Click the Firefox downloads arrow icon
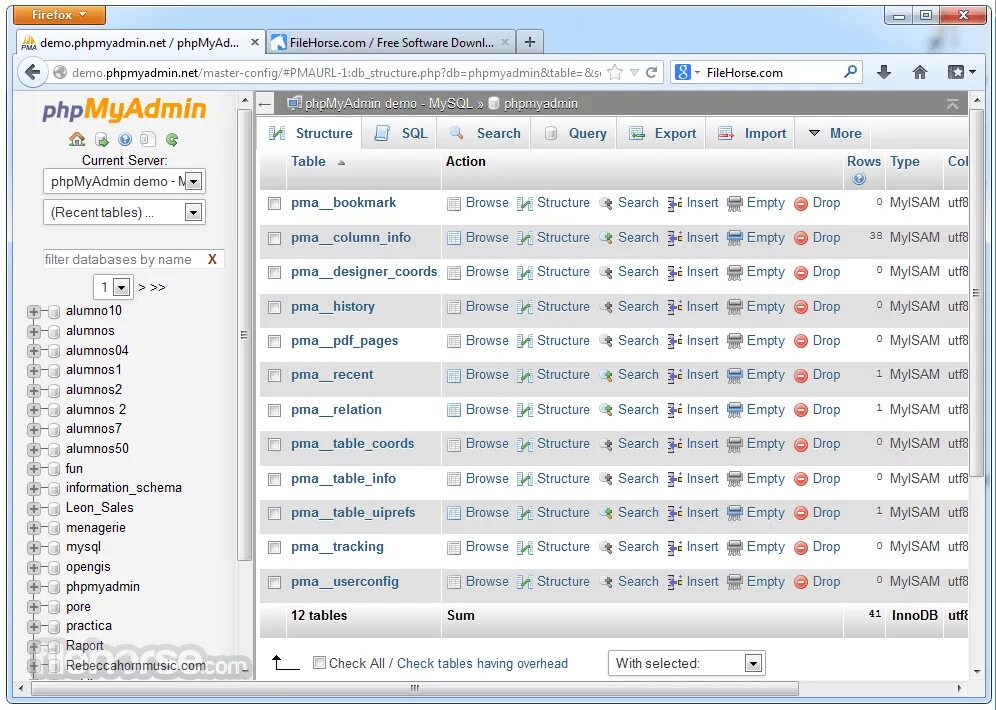Image resolution: width=996 pixels, height=710 pixels. coord(884,72)
